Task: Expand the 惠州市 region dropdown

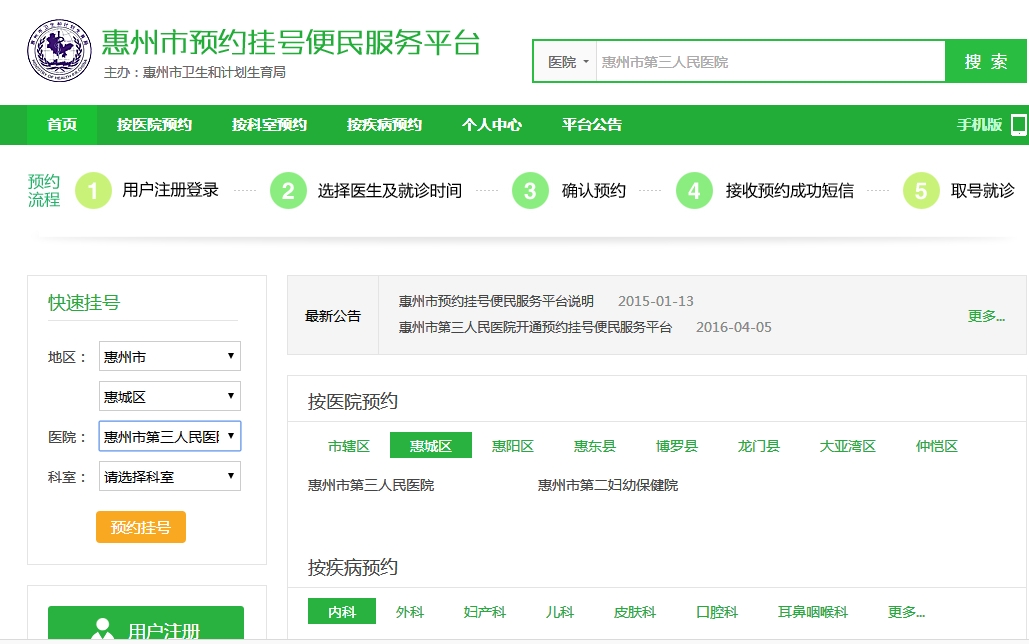Action: 169,357
